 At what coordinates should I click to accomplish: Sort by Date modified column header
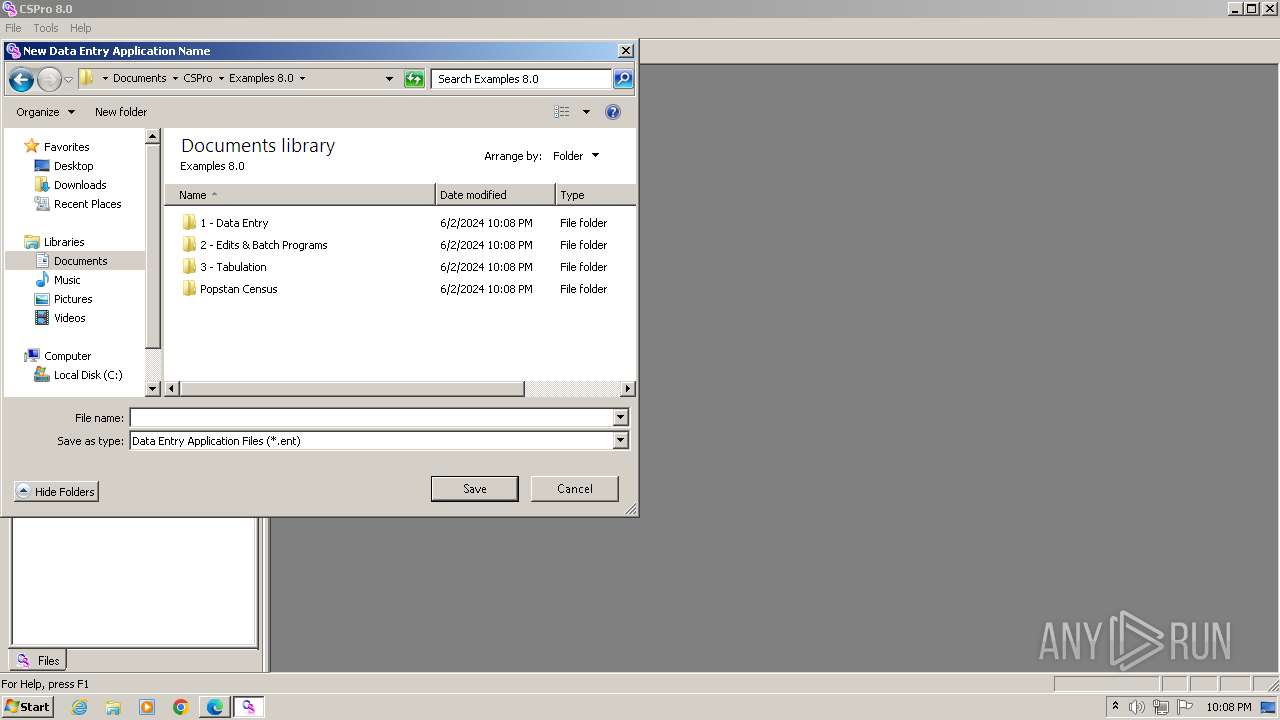click(x=495, y=195)
